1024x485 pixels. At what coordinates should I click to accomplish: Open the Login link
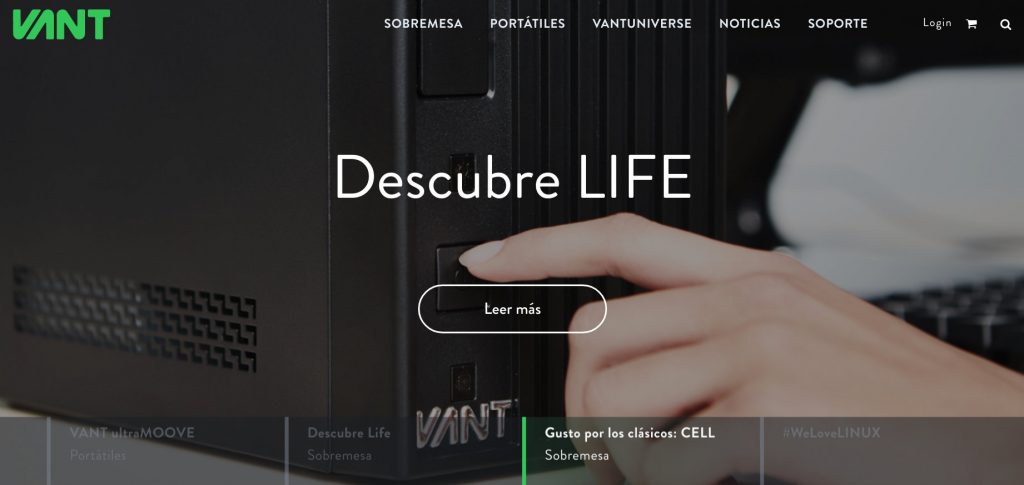pos(936,23)
